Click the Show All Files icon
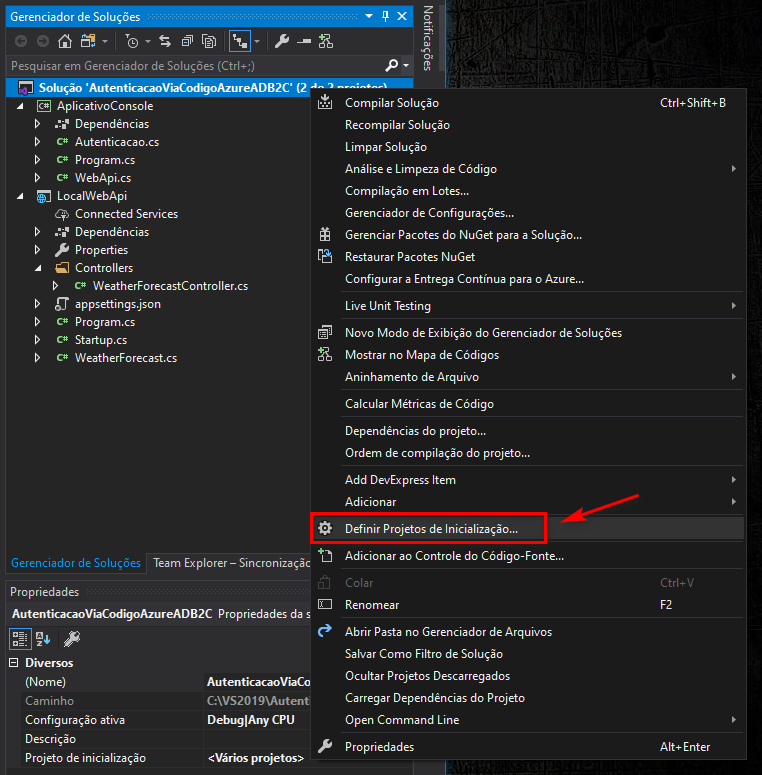This screenshot has width=762, height=775. [x=209, y=41]
